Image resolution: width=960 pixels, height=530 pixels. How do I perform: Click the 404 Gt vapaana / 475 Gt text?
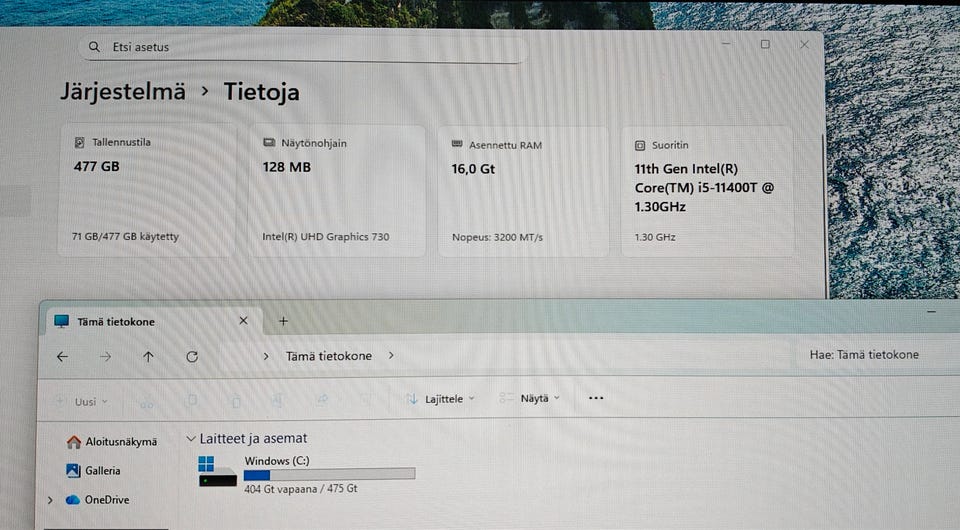coord(301,488)
